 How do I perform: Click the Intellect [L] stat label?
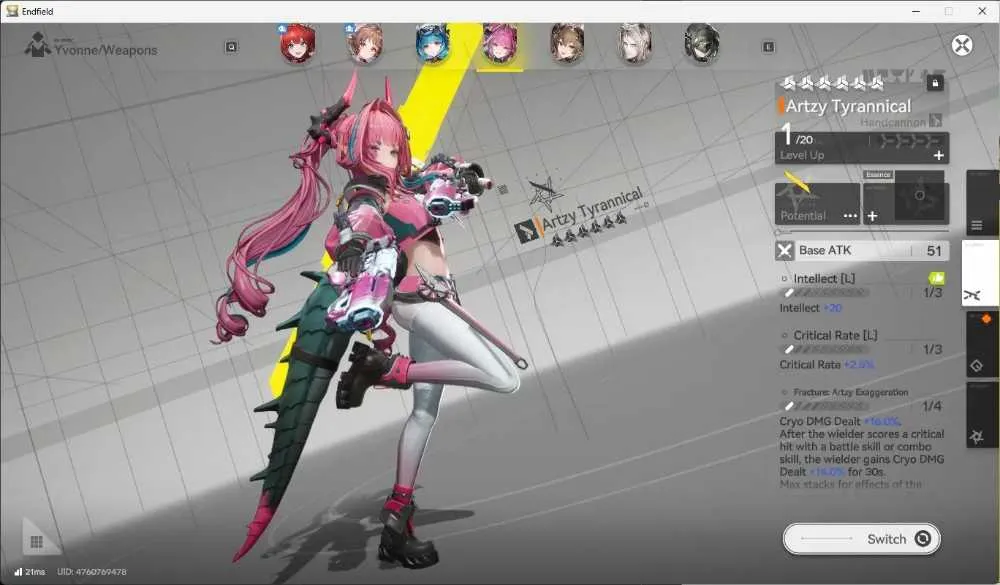click(824, 279)
